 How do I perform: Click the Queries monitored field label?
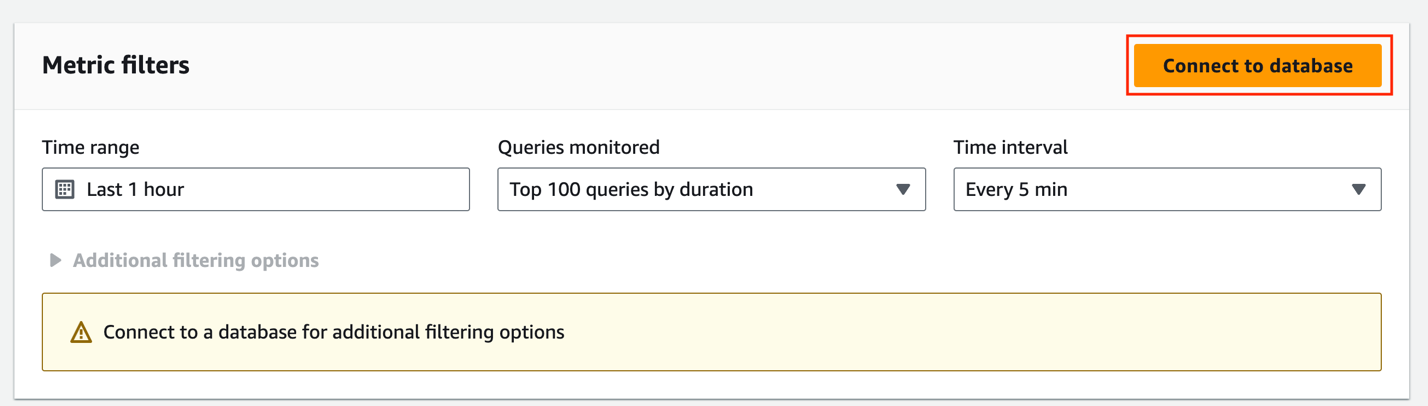[x=579, y=147]
